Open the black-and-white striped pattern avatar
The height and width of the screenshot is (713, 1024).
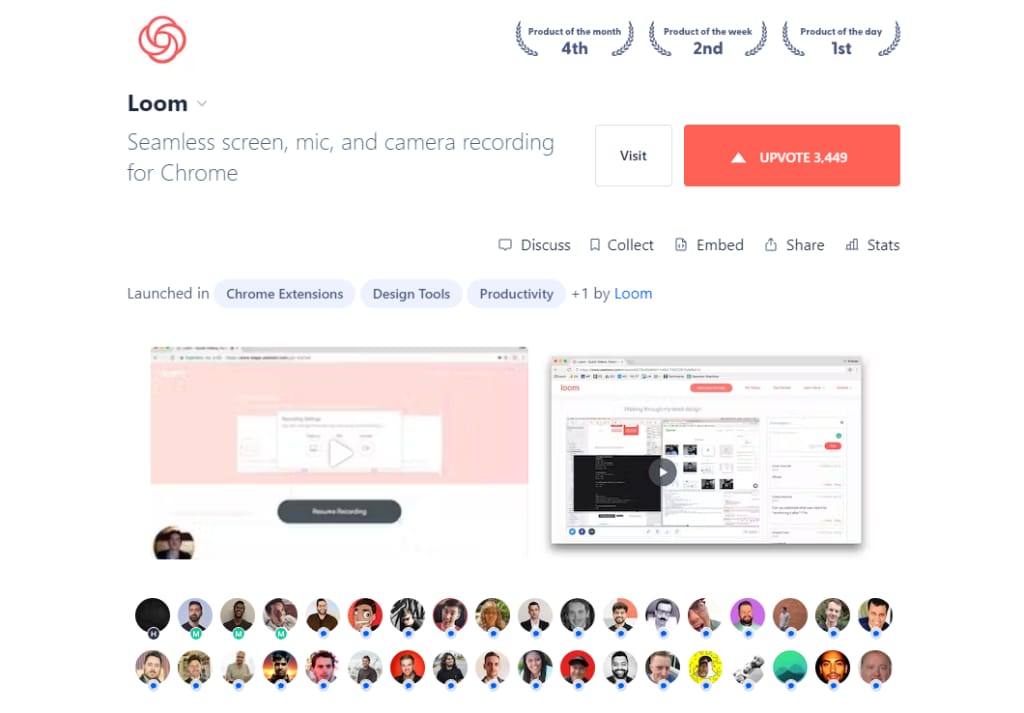[x=408, y=616]
